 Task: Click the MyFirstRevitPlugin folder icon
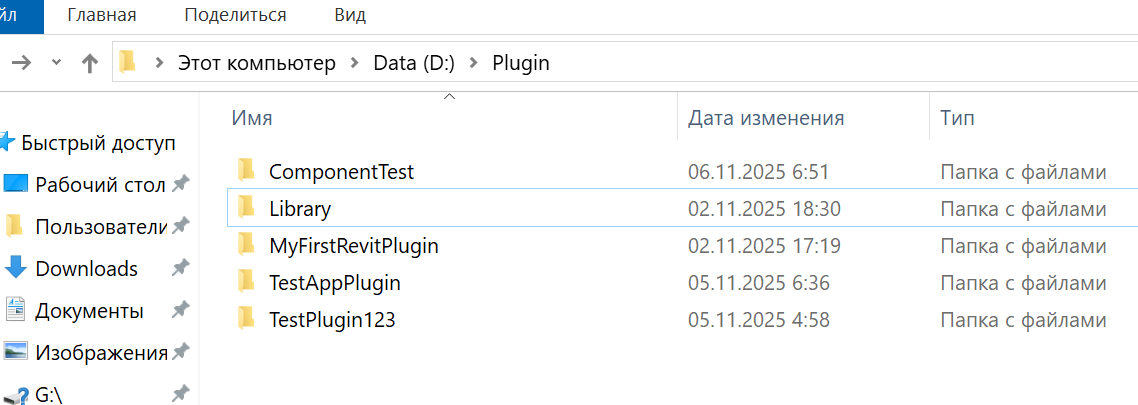coord(246,245)
